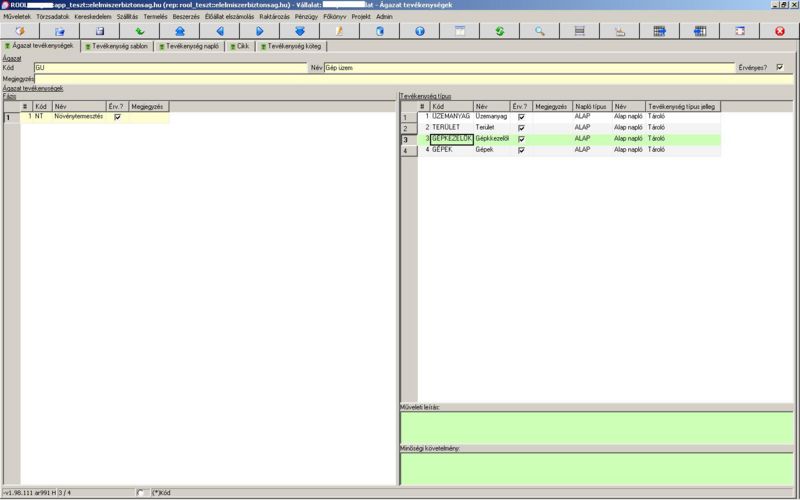Toggle the Érvényes? checkbox
The width and height of the screenshot is (800, 500).
[x=779, y=67]
